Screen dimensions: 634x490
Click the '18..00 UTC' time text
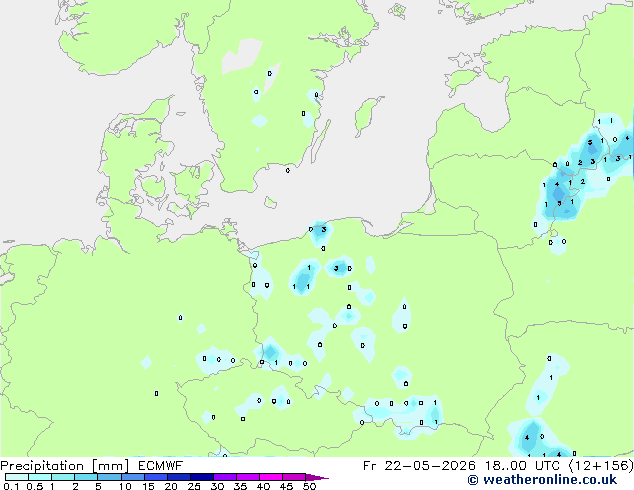(522, 466)
